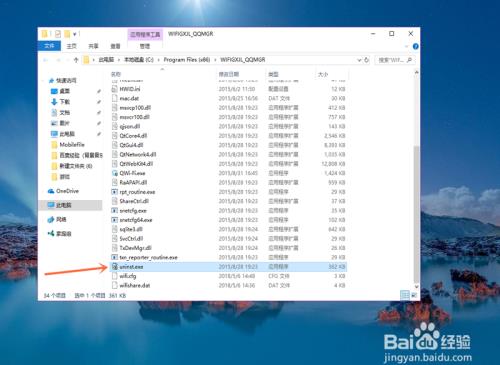Open the View ribbon tab
Viewport: 500px width, 365px height.
[x=115, y=46]
